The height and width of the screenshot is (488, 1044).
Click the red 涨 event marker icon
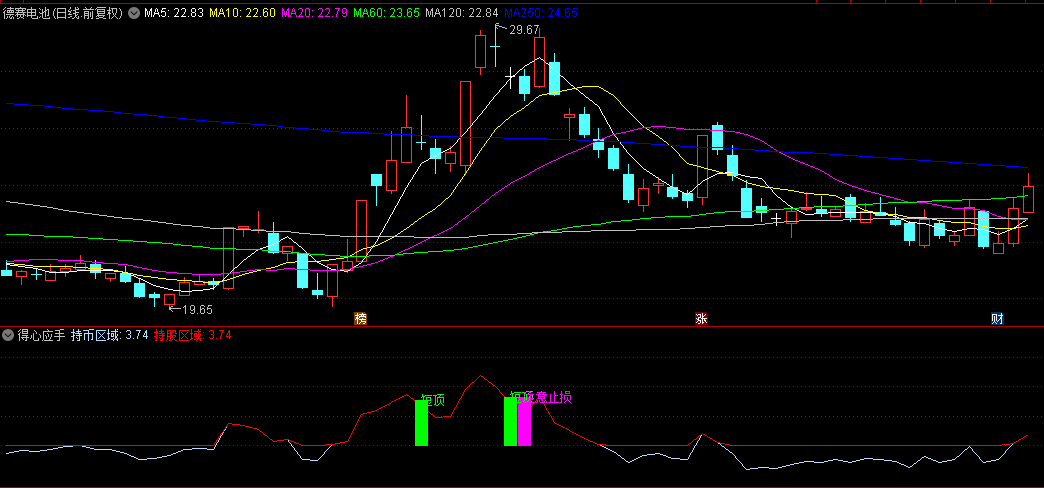point(701,319)
